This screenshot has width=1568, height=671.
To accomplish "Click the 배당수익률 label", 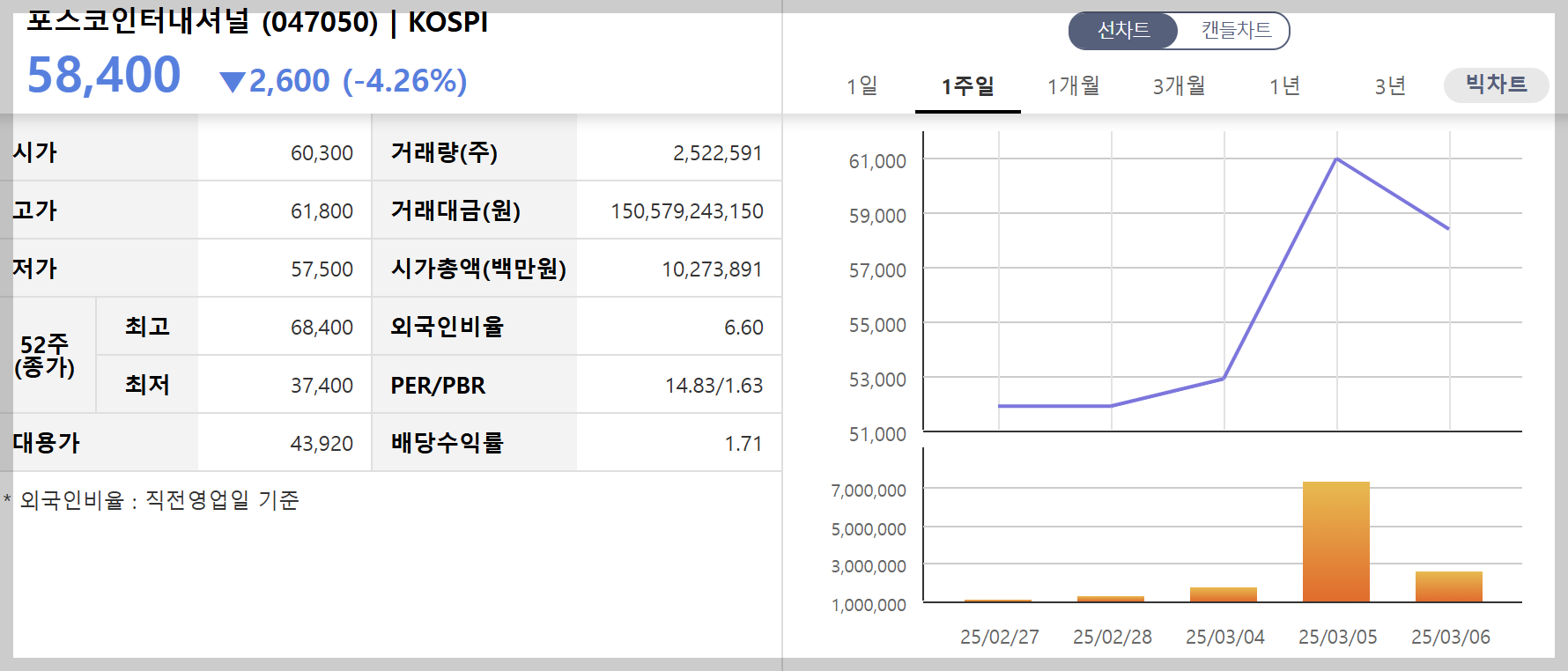I will pyautogui.click(x=447, y=443).
